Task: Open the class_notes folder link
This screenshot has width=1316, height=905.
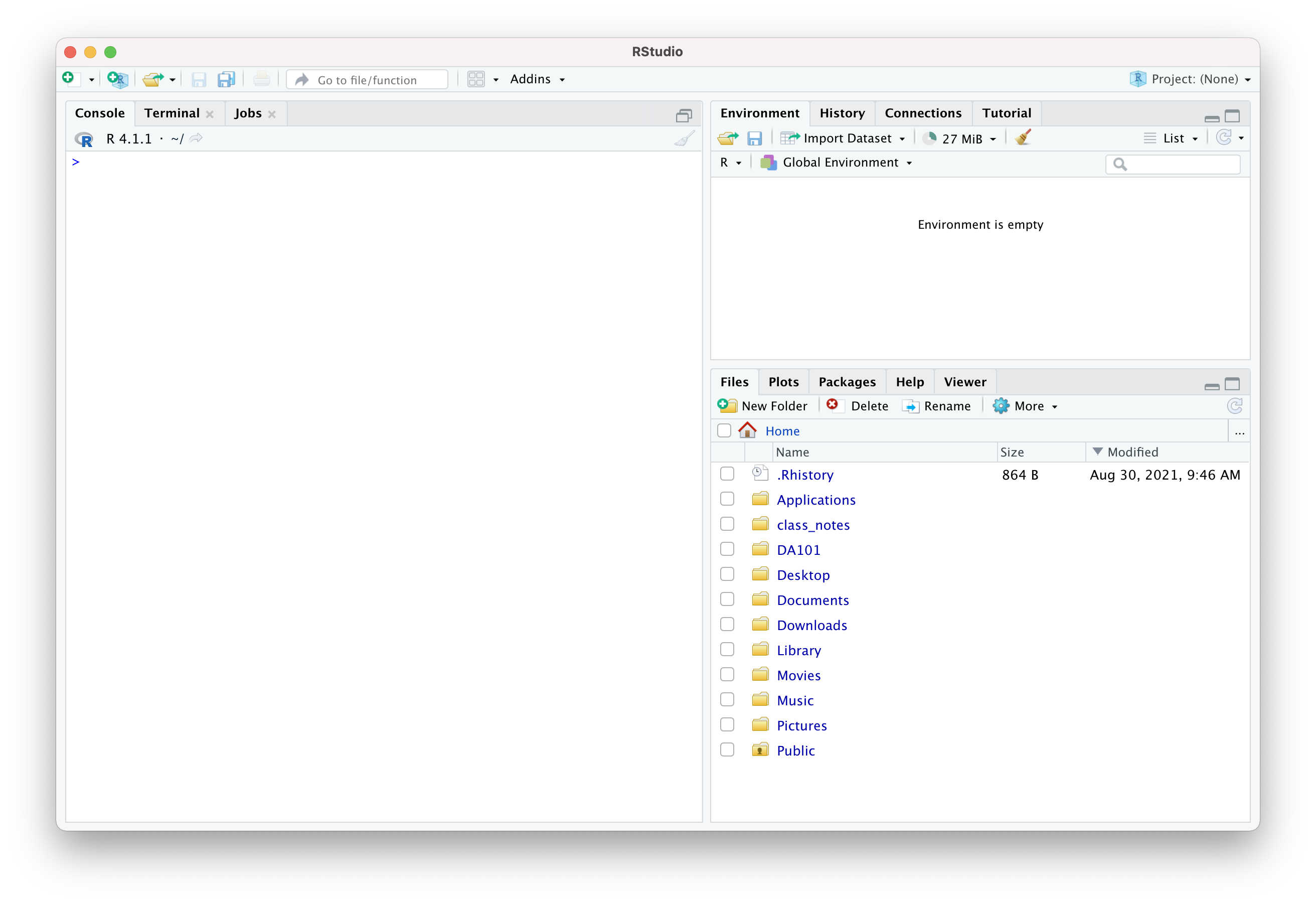Action: click(813, 525)
